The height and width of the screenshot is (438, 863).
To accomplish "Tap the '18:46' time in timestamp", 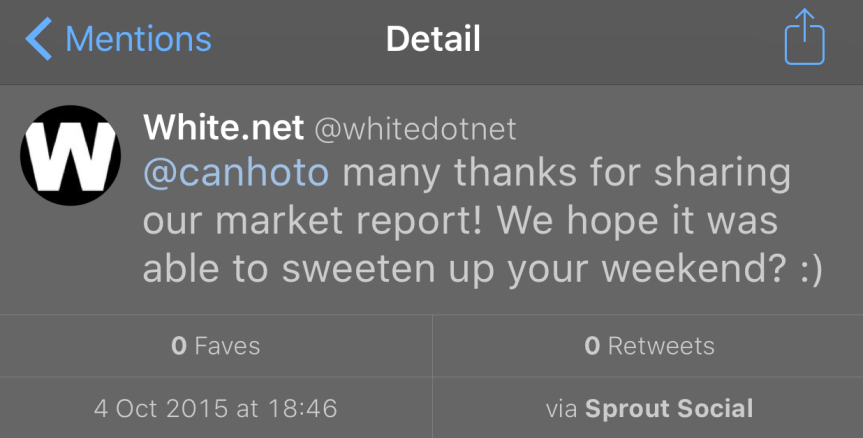I will [306, 408].
